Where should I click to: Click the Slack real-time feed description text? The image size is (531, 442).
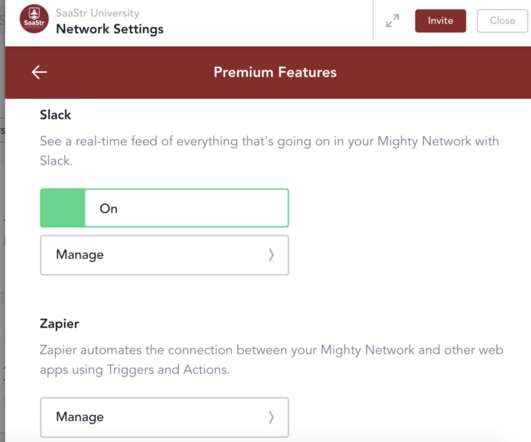[270, 151]
